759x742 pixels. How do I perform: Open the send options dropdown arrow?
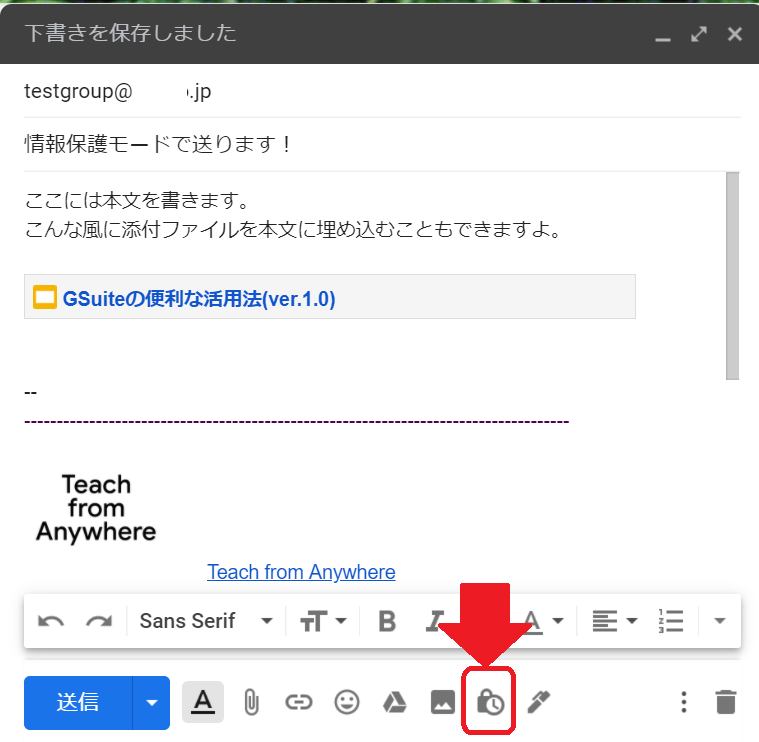[x=152, y=702]
